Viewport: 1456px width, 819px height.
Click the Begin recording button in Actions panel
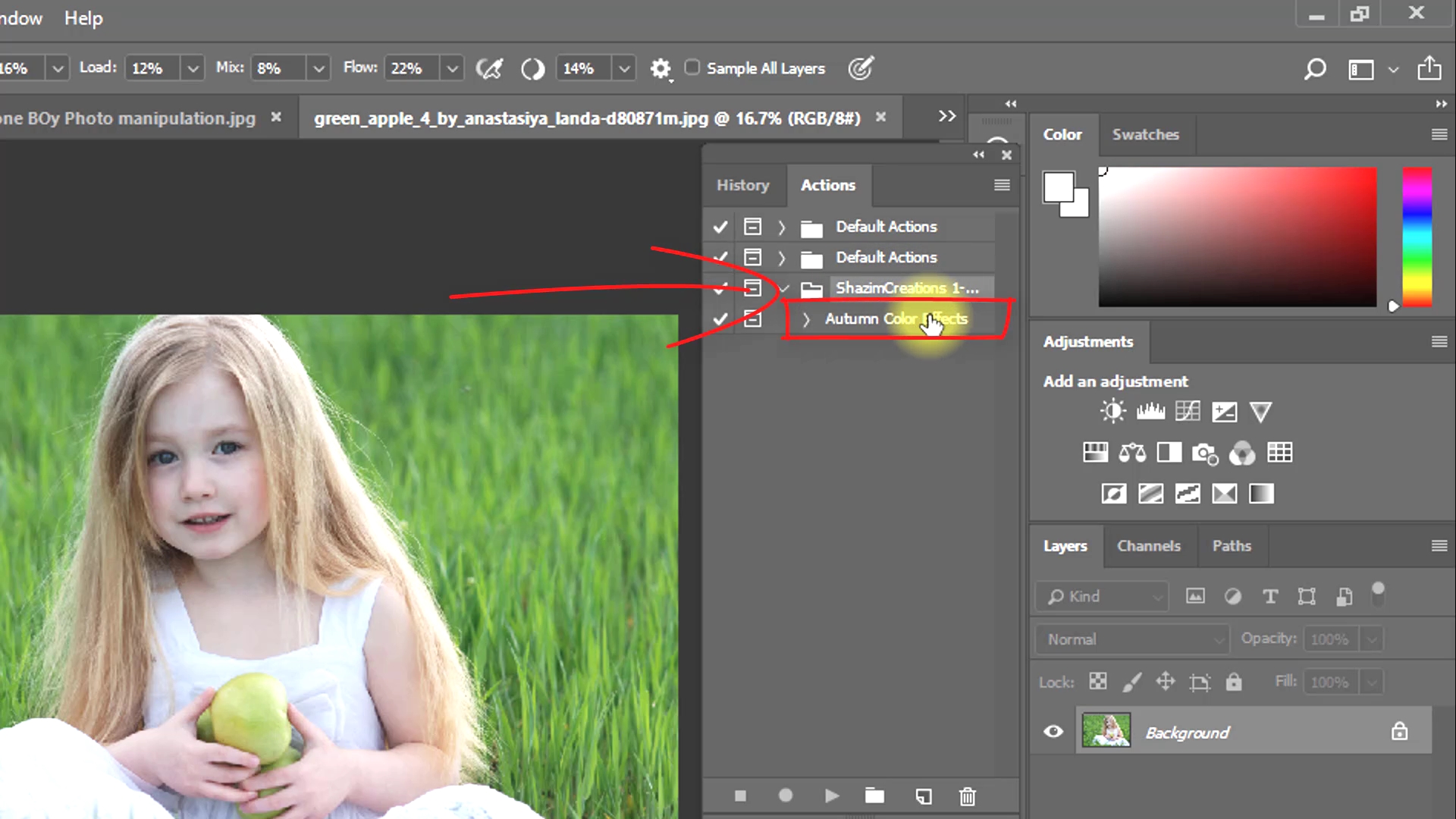pyautogui.click(x=786, y=795)
